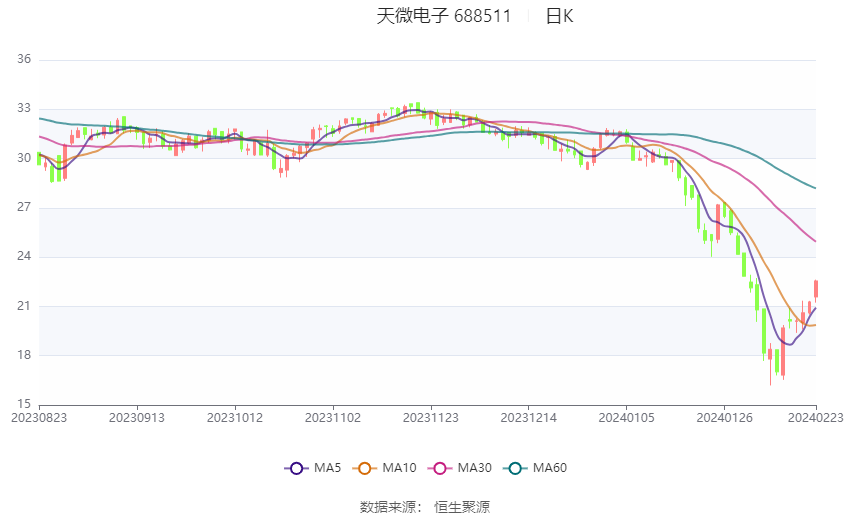Click the x-axis date 20231123
The height and width of the screenshot is (517, 850).
430,418
